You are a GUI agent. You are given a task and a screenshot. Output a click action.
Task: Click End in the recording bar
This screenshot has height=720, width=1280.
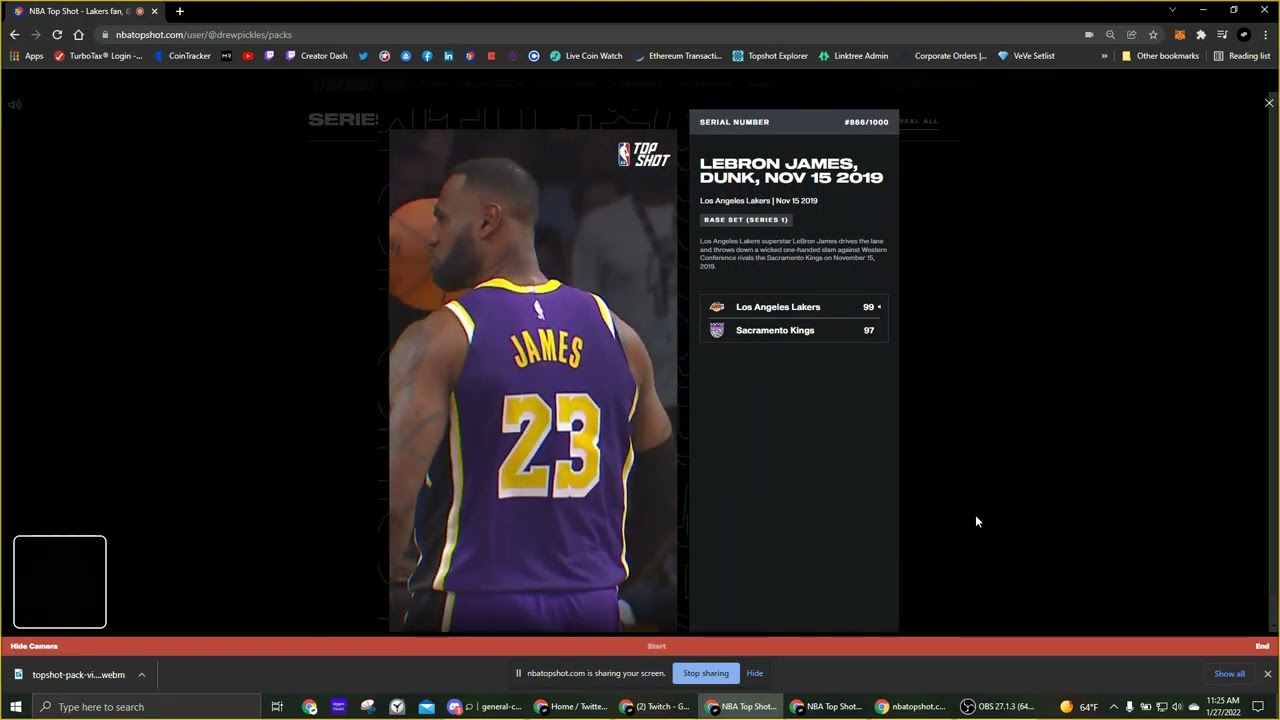[1262, 646]
